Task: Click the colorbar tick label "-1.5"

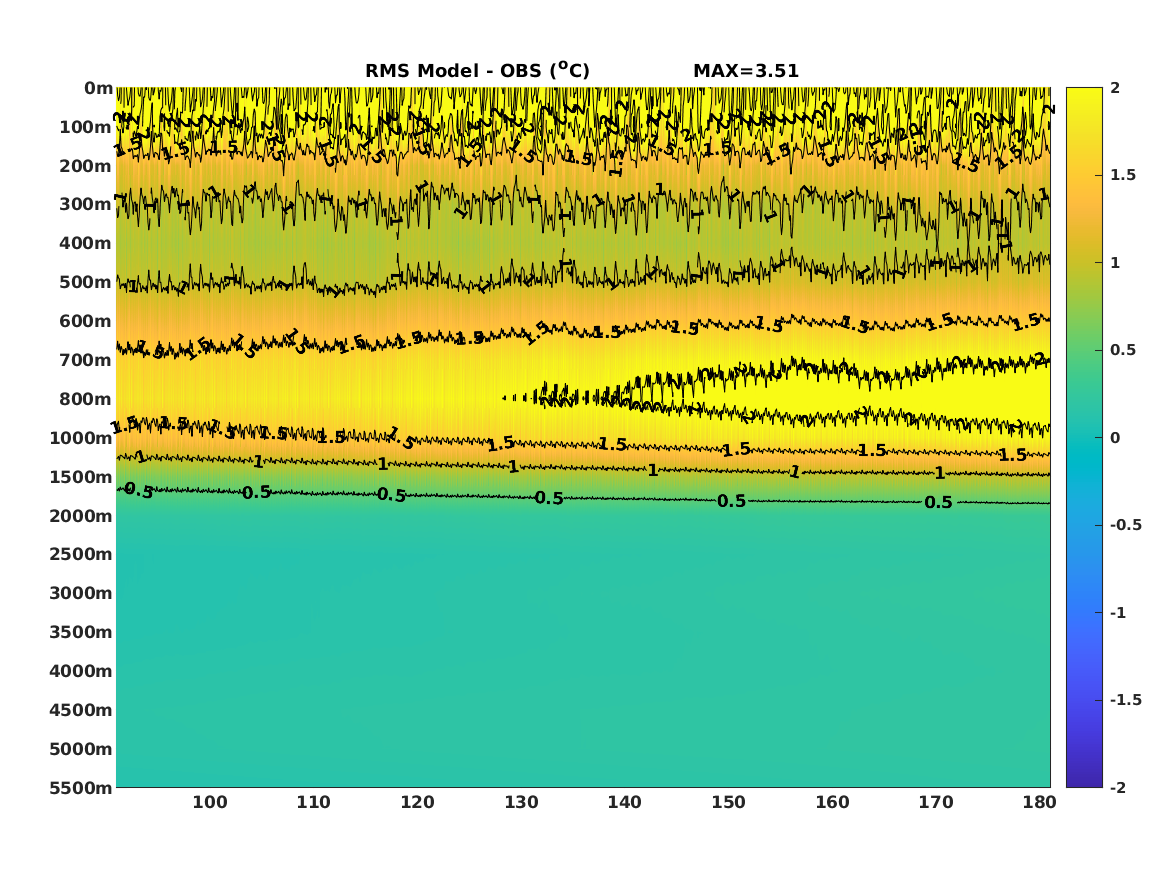Action: point(1125,700)
